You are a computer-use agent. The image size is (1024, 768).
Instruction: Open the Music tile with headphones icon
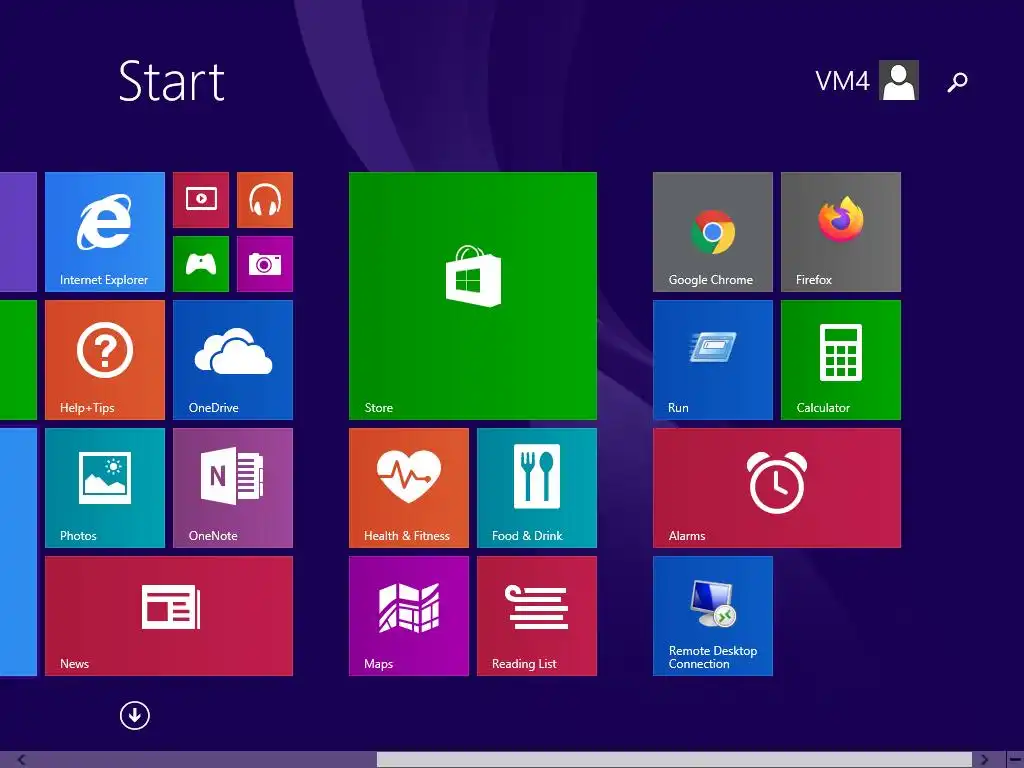pyautogui.click(x=265, y=200)
